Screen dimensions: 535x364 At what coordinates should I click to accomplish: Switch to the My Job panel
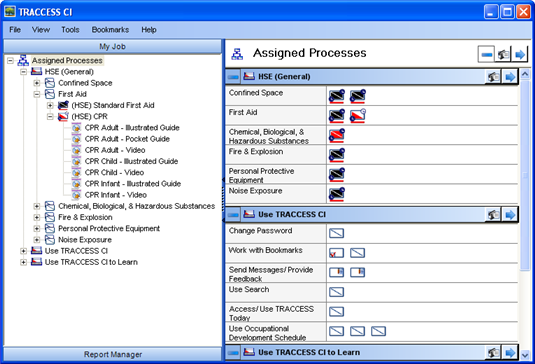point(113,46)
